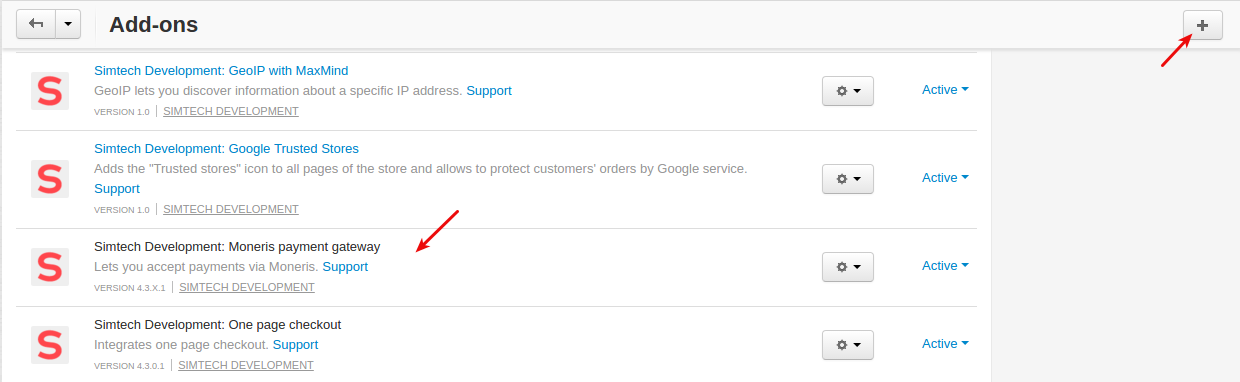
Task: Open Google Trusted Stores title link
Action: [x=226, y=149]
